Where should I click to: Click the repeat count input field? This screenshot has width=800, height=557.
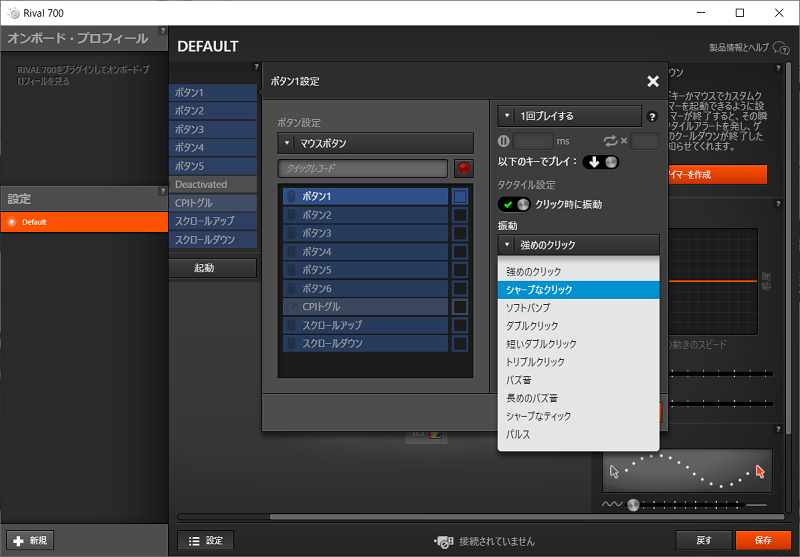coord(644,141)
